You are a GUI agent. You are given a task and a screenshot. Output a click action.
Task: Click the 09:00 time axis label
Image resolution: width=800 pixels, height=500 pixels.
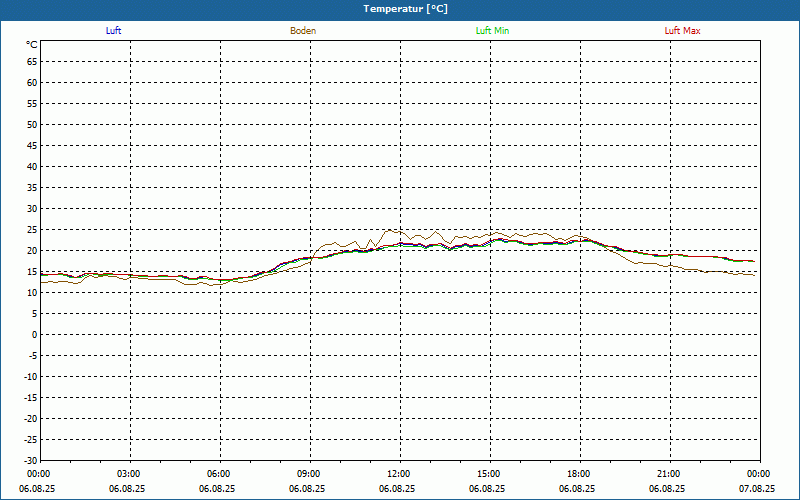(x=309, y=474)
